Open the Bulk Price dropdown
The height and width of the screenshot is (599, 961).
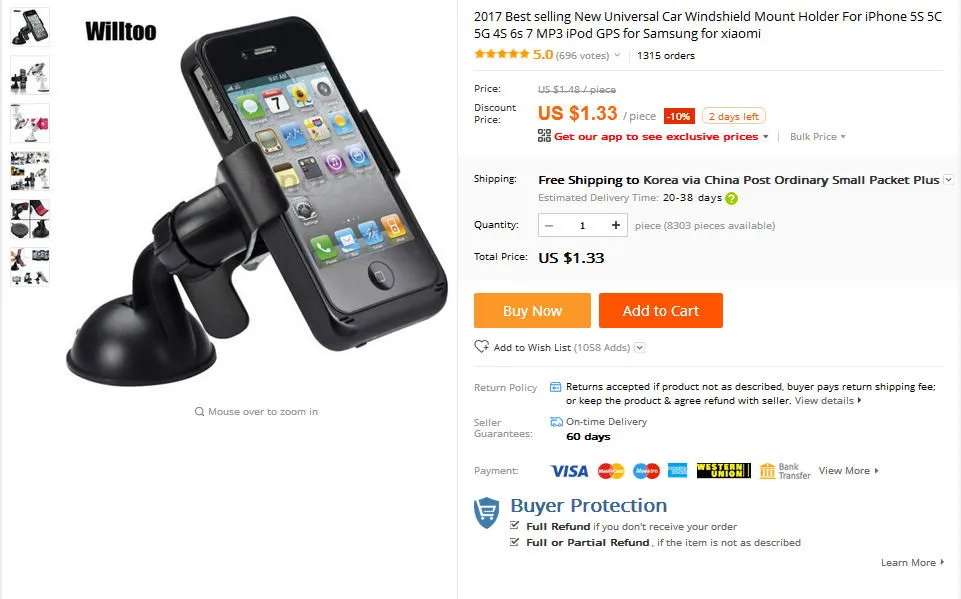pos(818,137)
